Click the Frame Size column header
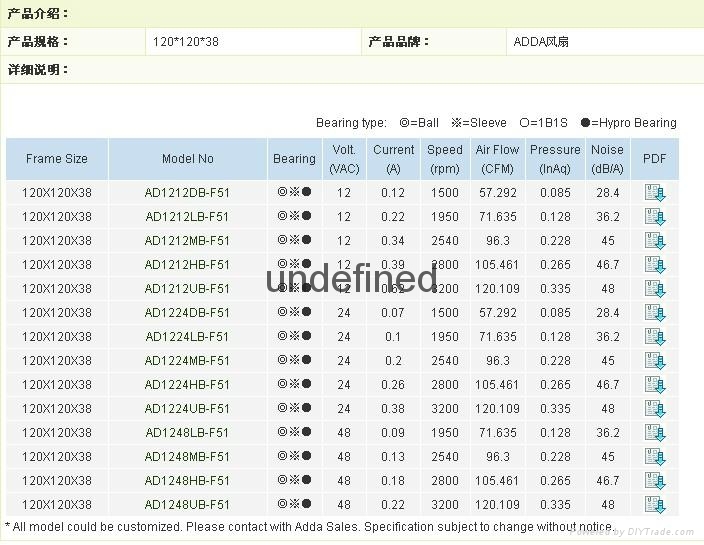704x545 pixels. 57,159
